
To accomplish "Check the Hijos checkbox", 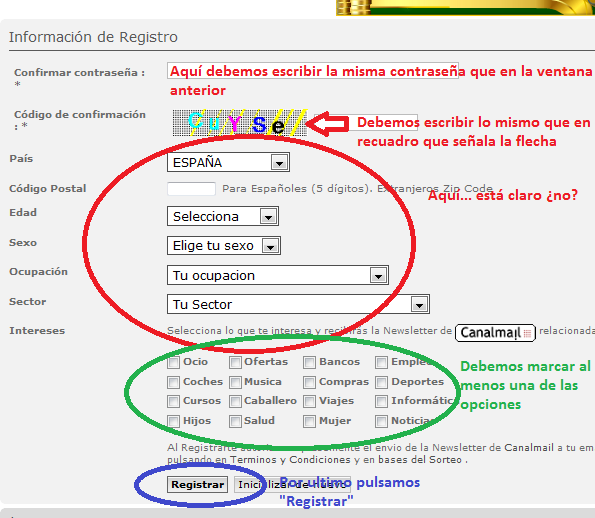I will pyautogui.click(x=173, y=421).
